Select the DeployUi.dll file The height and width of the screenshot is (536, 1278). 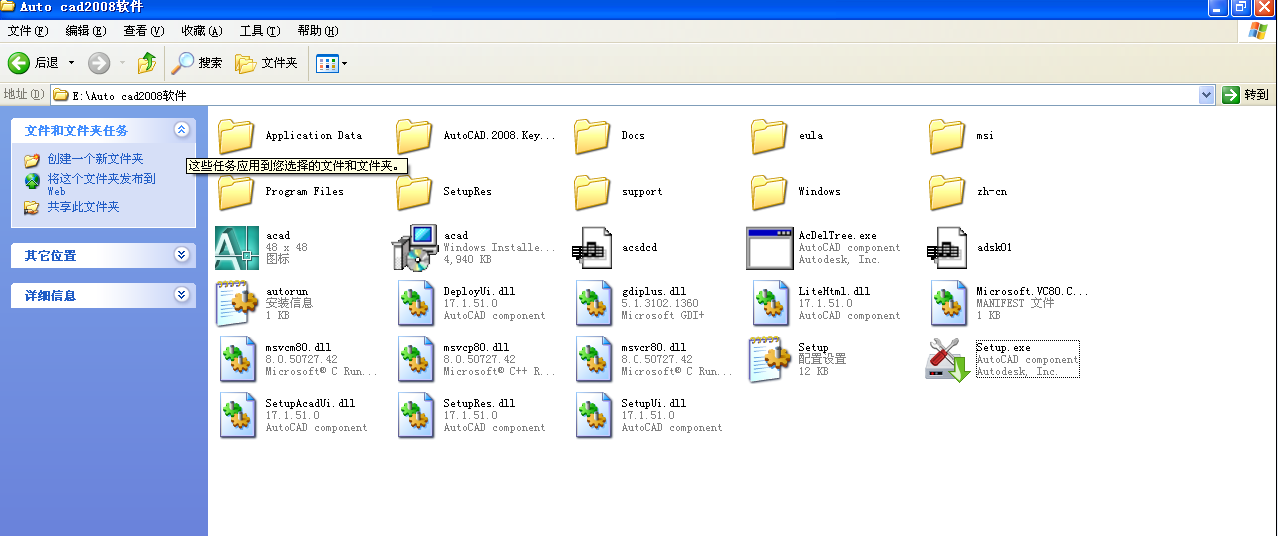[472, 304]
